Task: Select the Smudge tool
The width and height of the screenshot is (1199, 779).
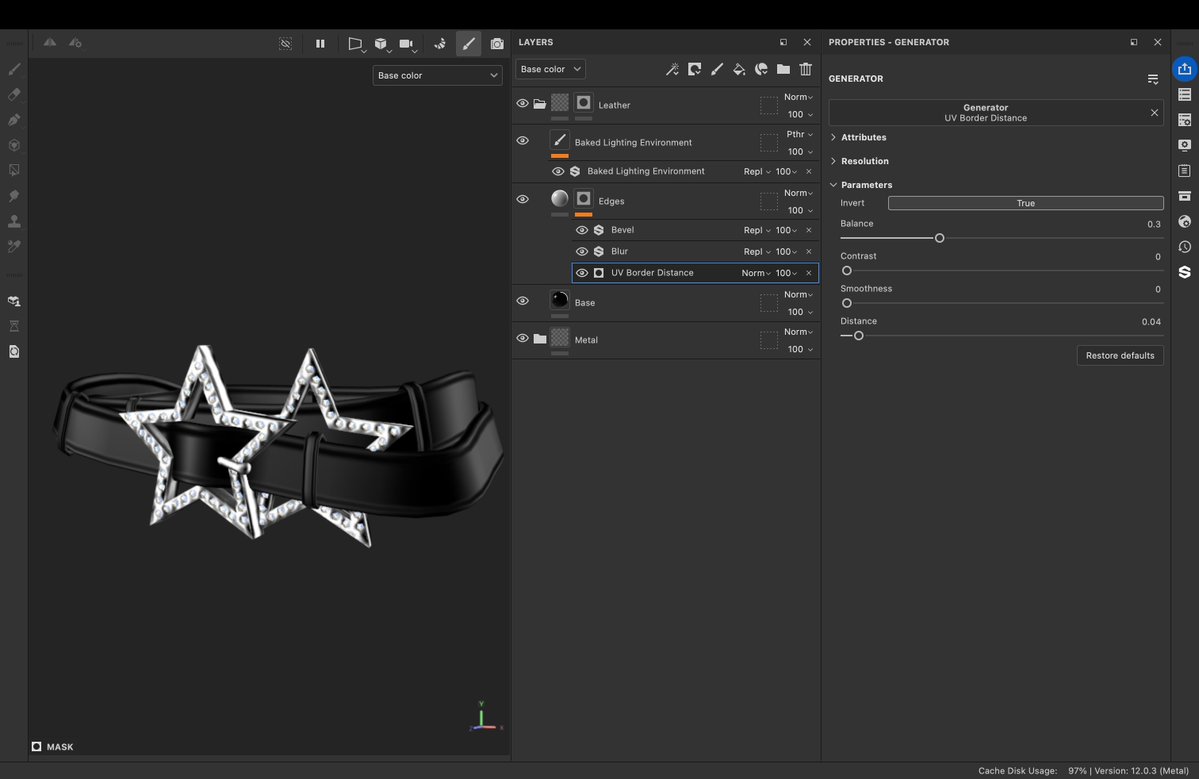Action: click(14, 196)
